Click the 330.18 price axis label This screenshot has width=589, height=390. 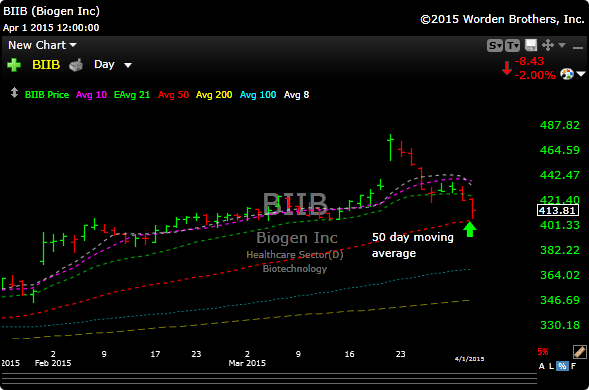point(560,325)
